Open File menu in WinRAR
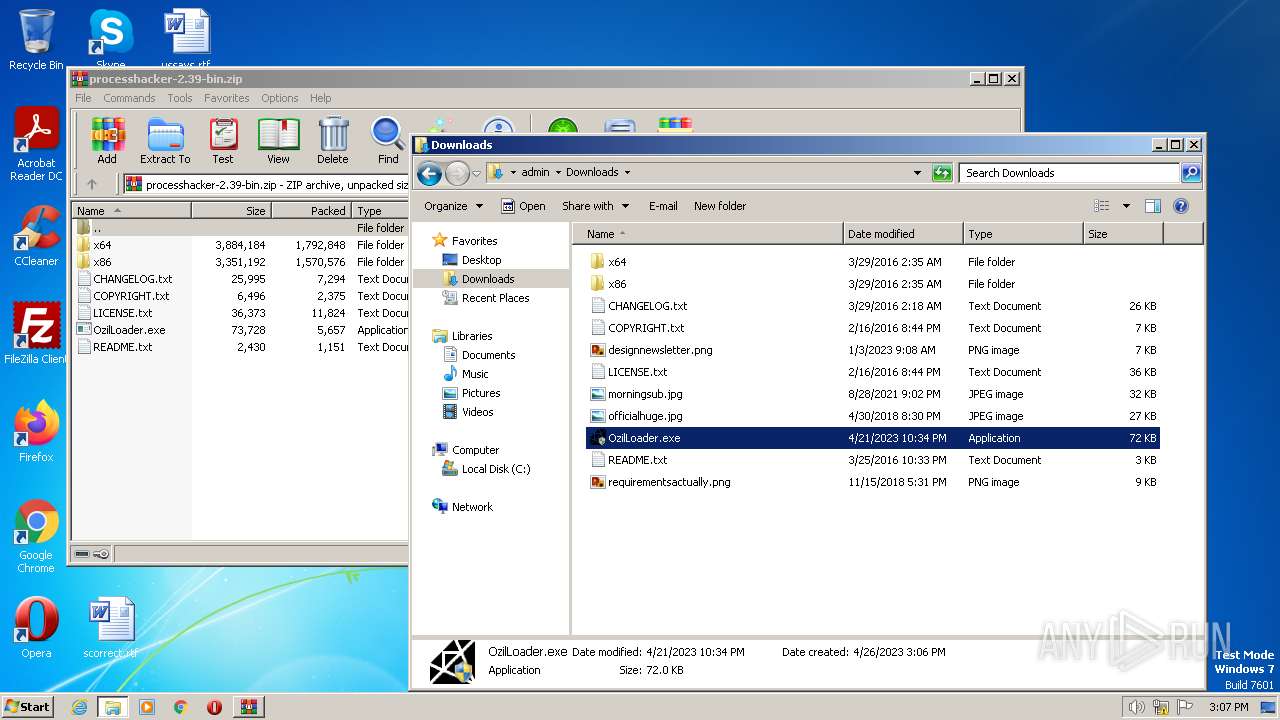This screenshot has height=720, width=1280. pos(83,98)
